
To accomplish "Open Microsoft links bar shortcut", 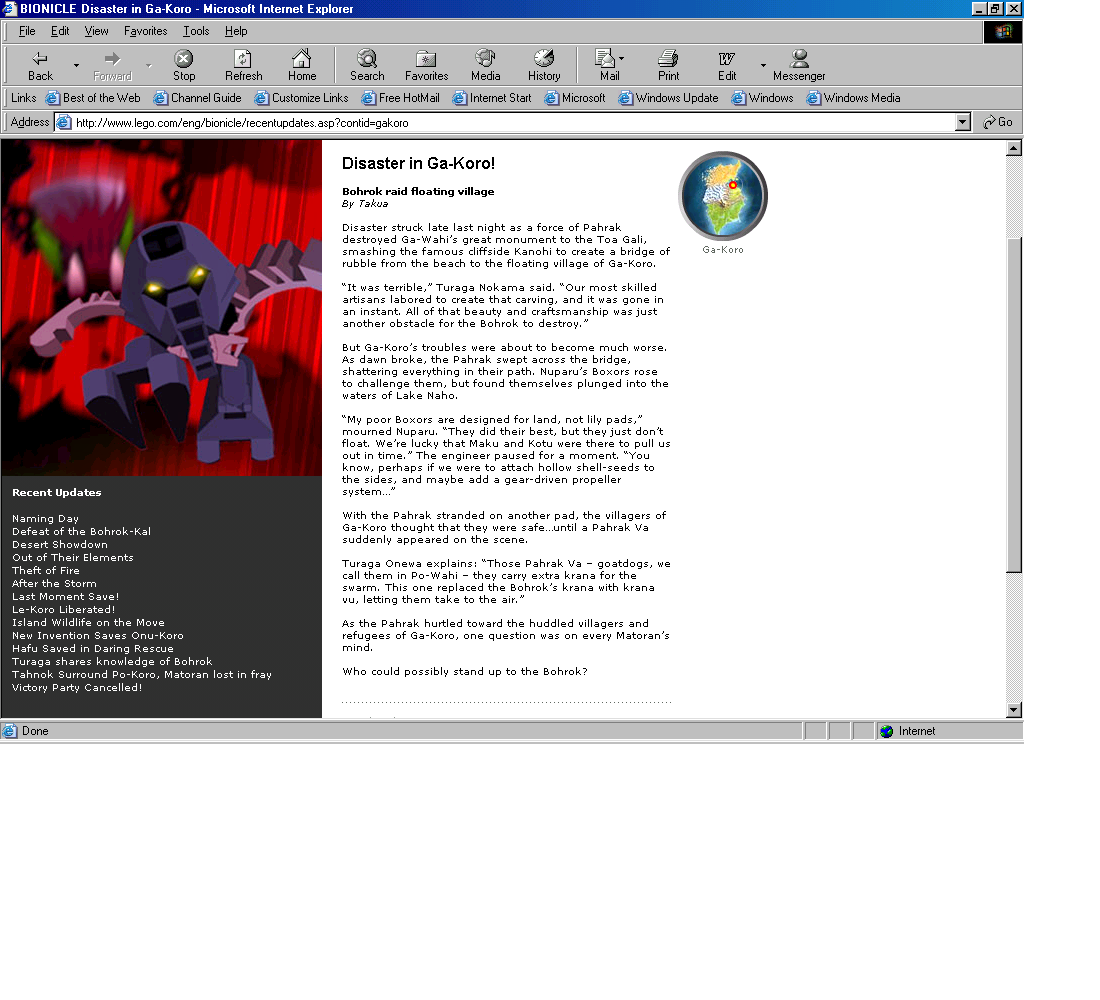I will (575, 98).
